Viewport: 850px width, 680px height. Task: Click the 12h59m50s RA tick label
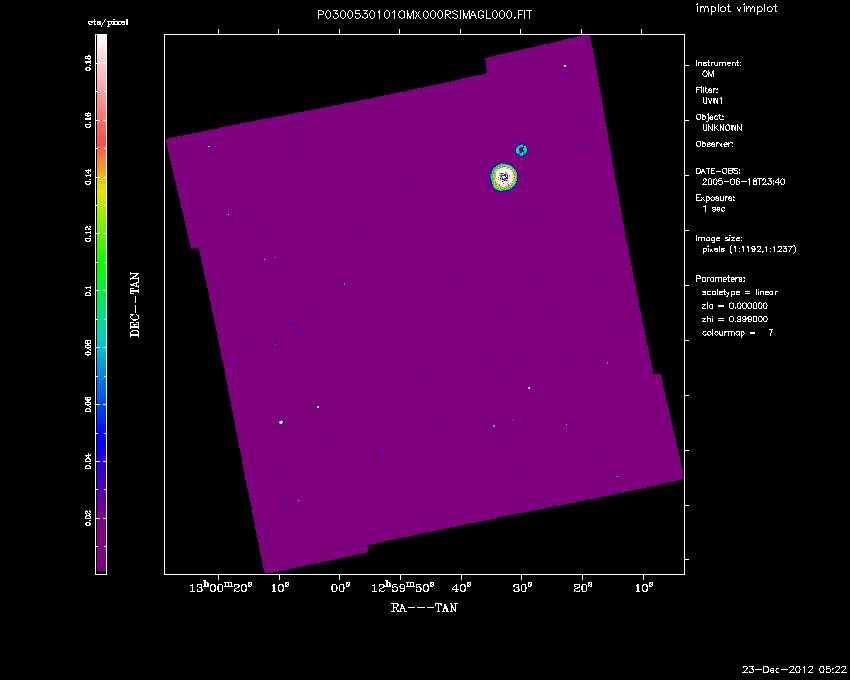403,587
